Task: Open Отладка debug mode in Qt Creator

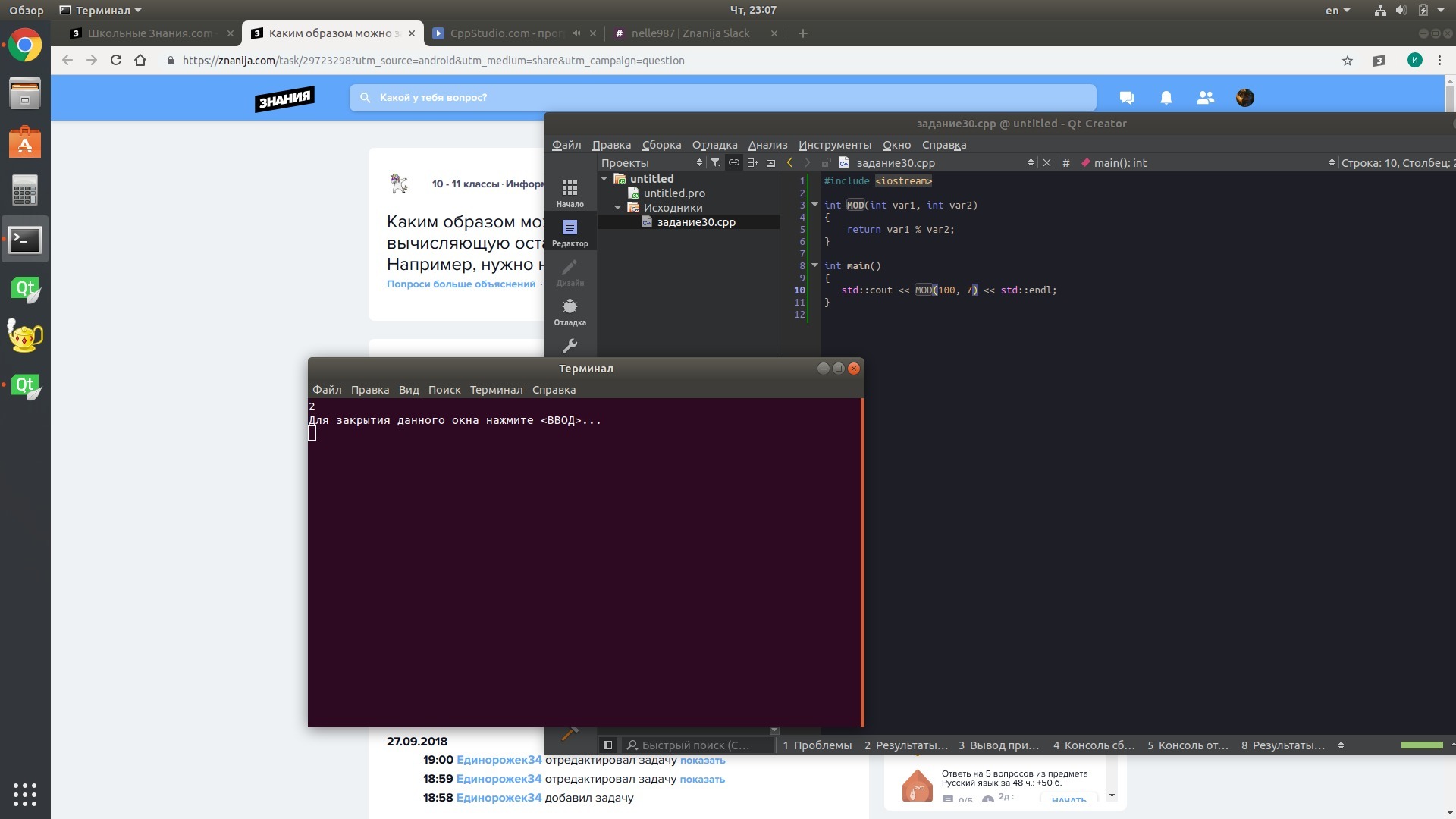Action: [x=570, y=312]
